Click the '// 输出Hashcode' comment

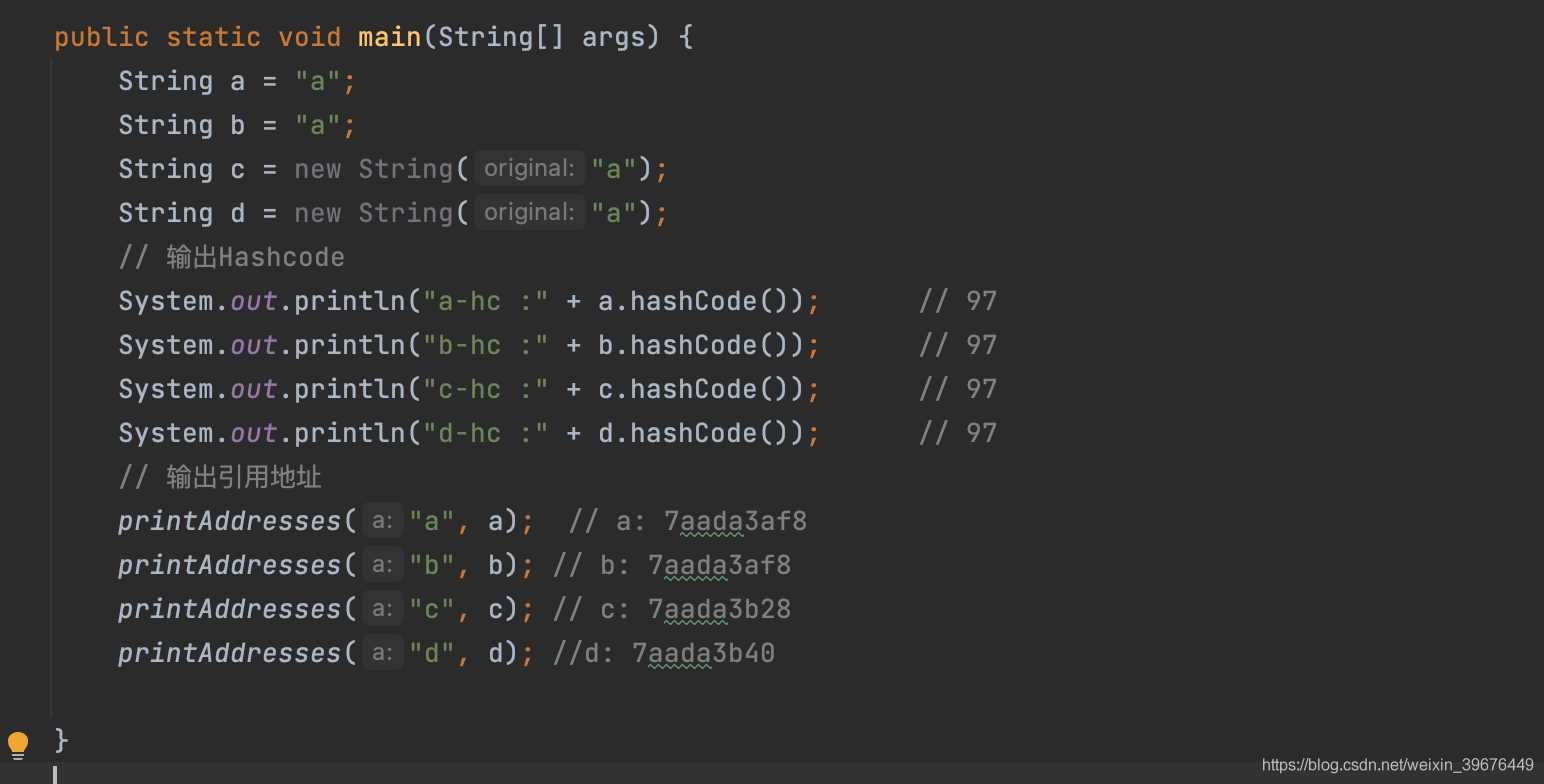click(231, 258)
